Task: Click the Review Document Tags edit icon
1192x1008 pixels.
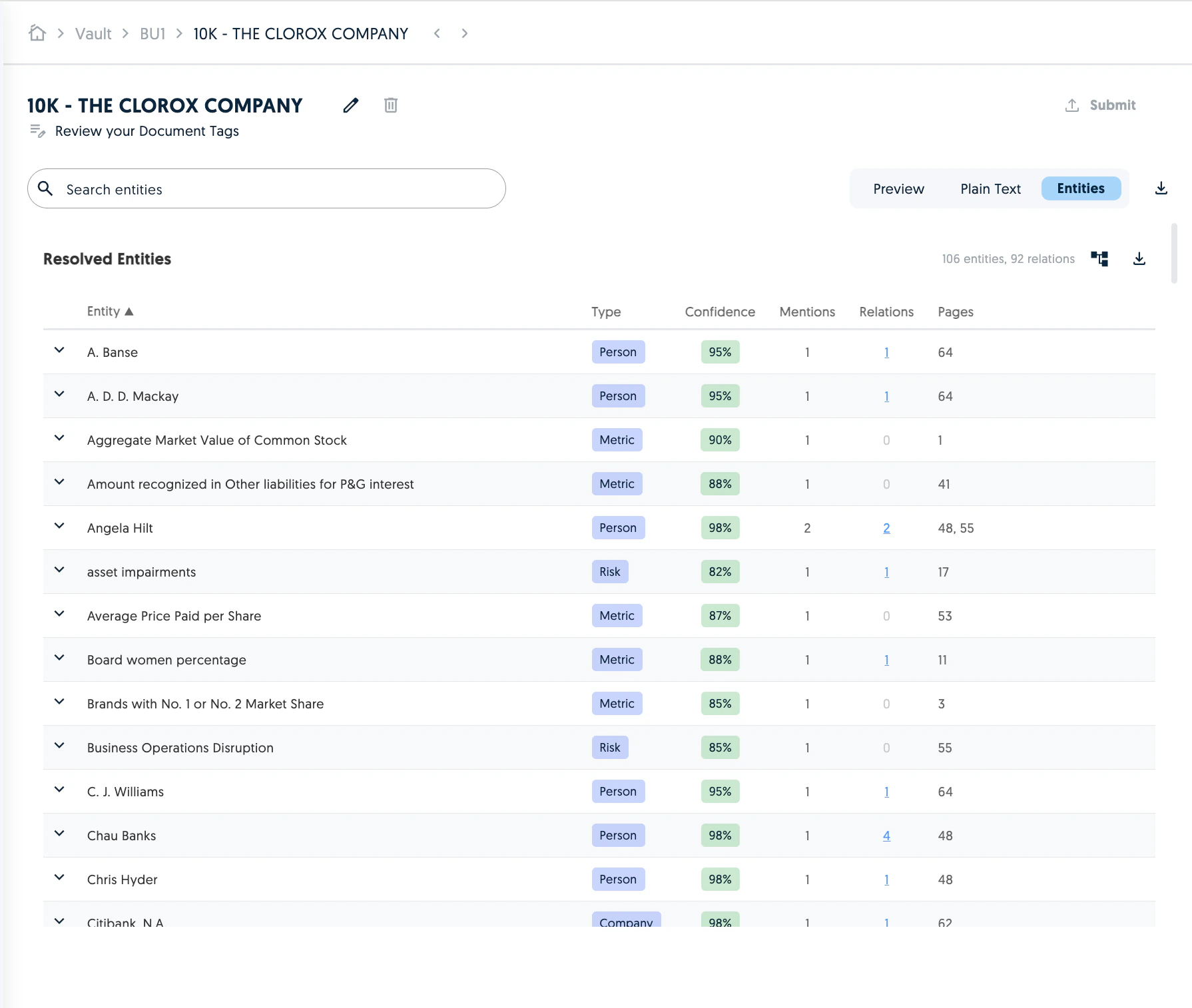Action: tap(37, 131)
